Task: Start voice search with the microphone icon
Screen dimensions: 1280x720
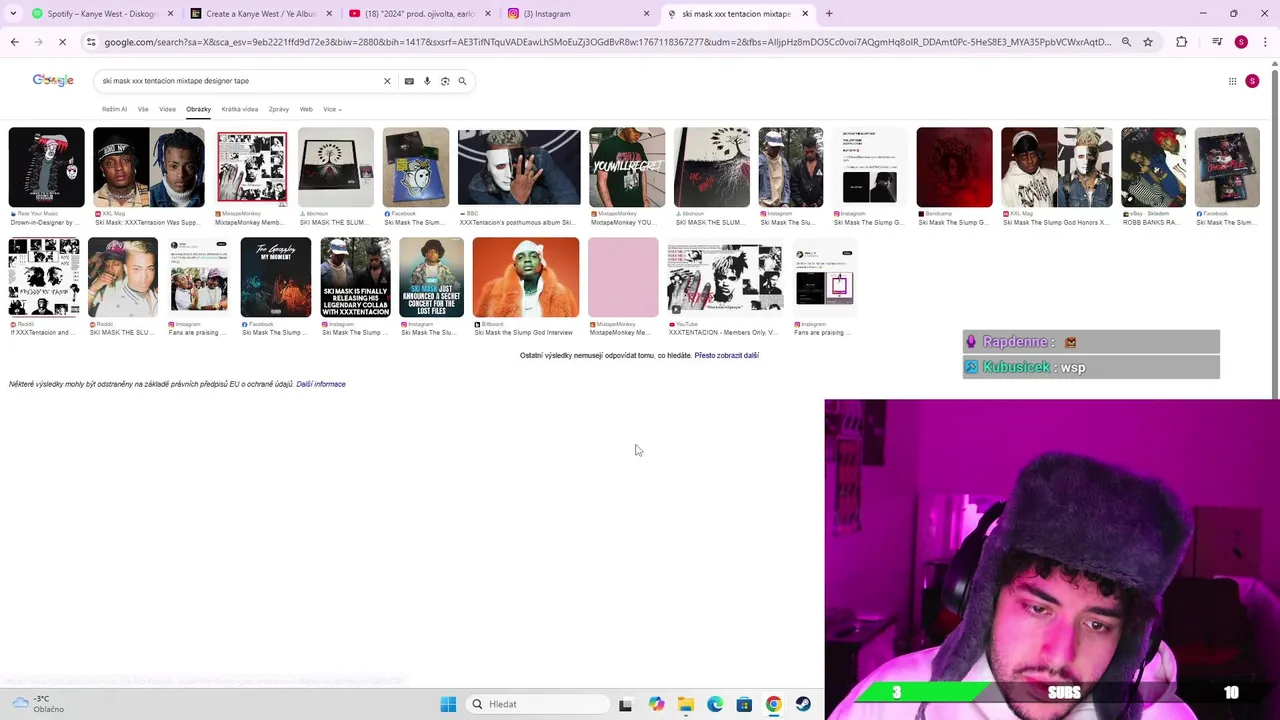Action: pyautogui.click(x=427, y=81)
